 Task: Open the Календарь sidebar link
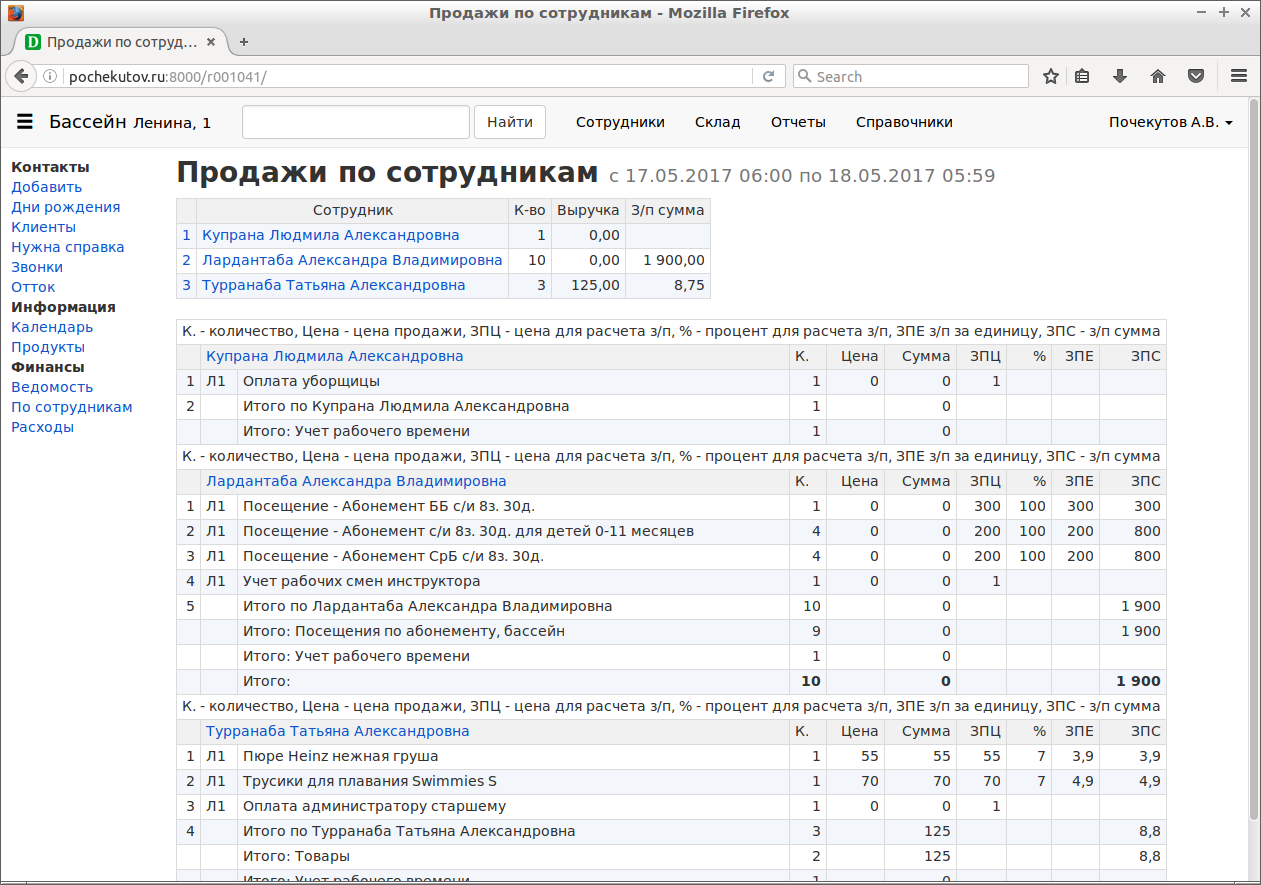tap(52, 327)
